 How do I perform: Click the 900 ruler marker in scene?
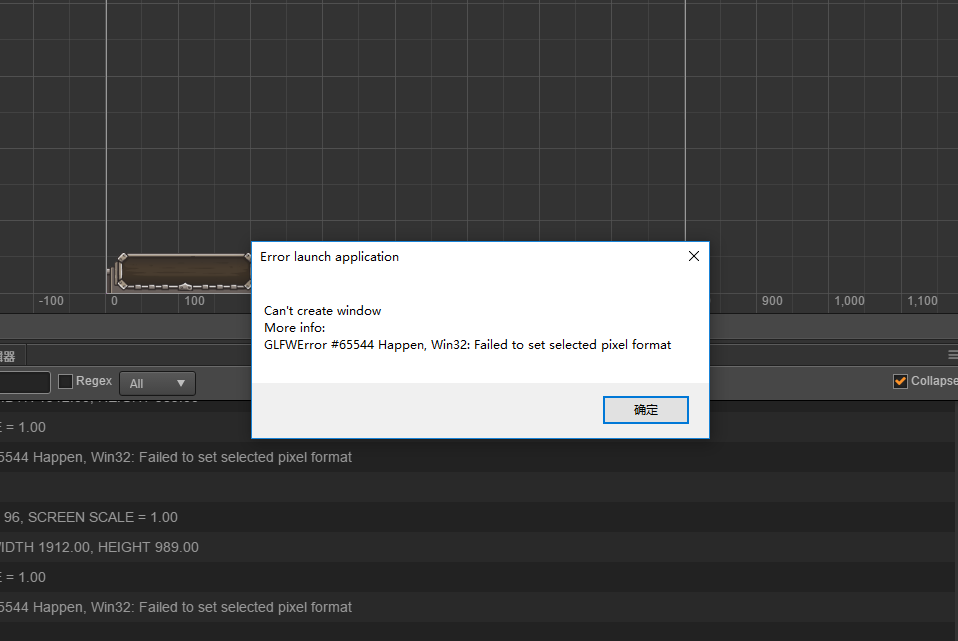pyautogui.click(x=772, y=301)
